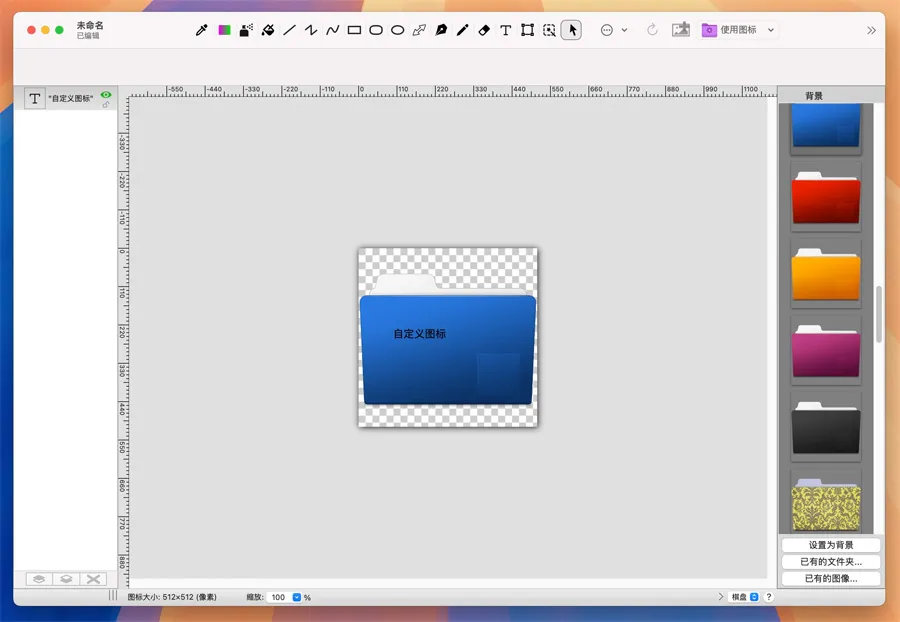Choose the rectangle shape tool

coord(354,30)
